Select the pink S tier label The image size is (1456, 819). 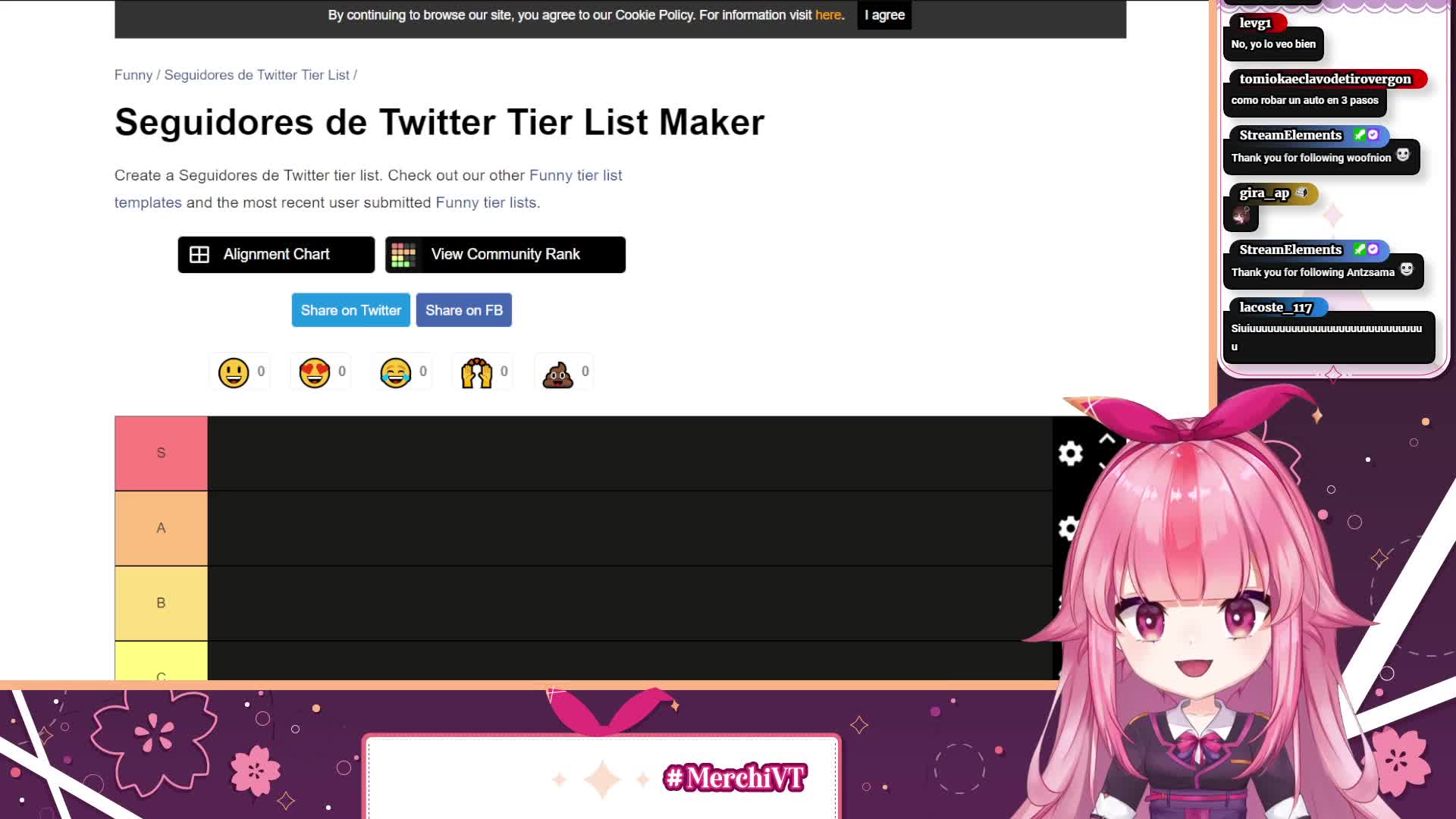click(x=161, y=453)
